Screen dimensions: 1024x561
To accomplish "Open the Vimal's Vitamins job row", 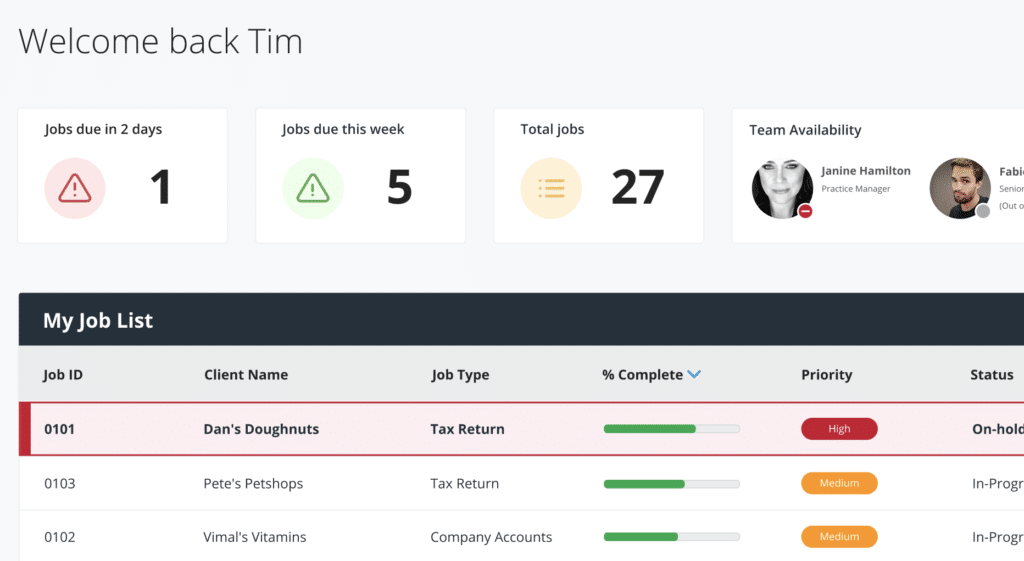I will (255, 537).
